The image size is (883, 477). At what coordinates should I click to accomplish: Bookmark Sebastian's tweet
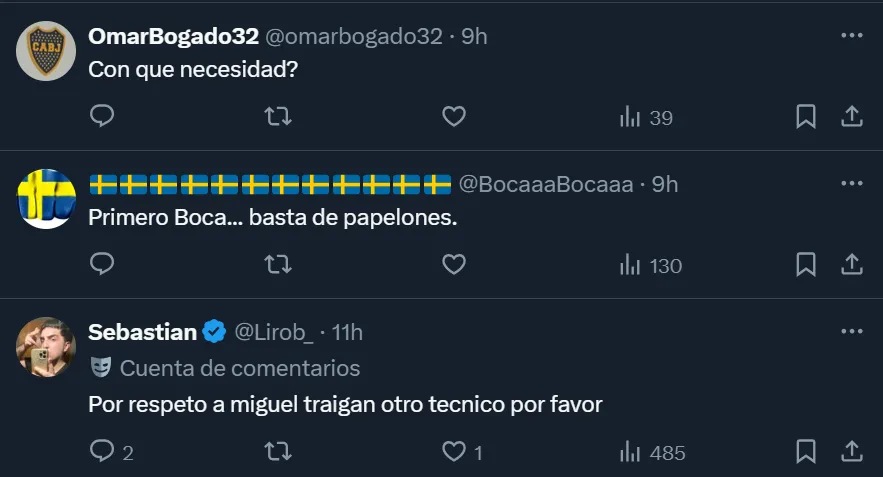click(805, 452)
